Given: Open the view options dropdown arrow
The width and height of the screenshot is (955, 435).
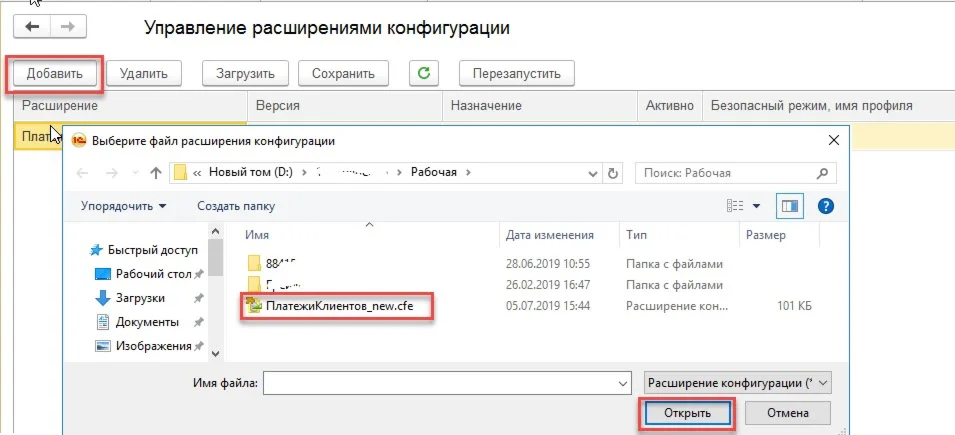Looking at the screenshot, I should [x=756, y=206].
